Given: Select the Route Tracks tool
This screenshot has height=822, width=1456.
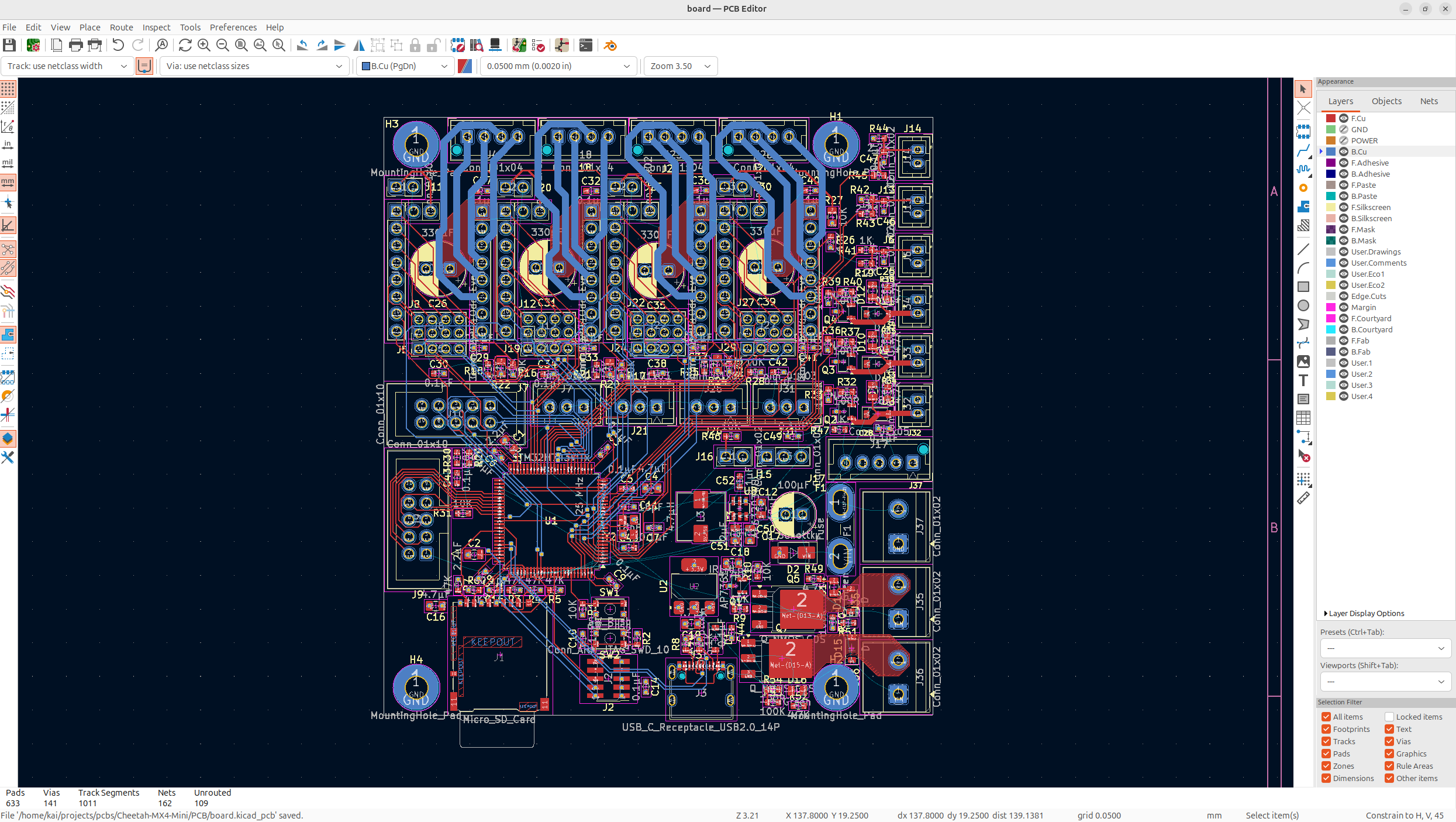Looking at the screenshot, I should coord(1303,152).
